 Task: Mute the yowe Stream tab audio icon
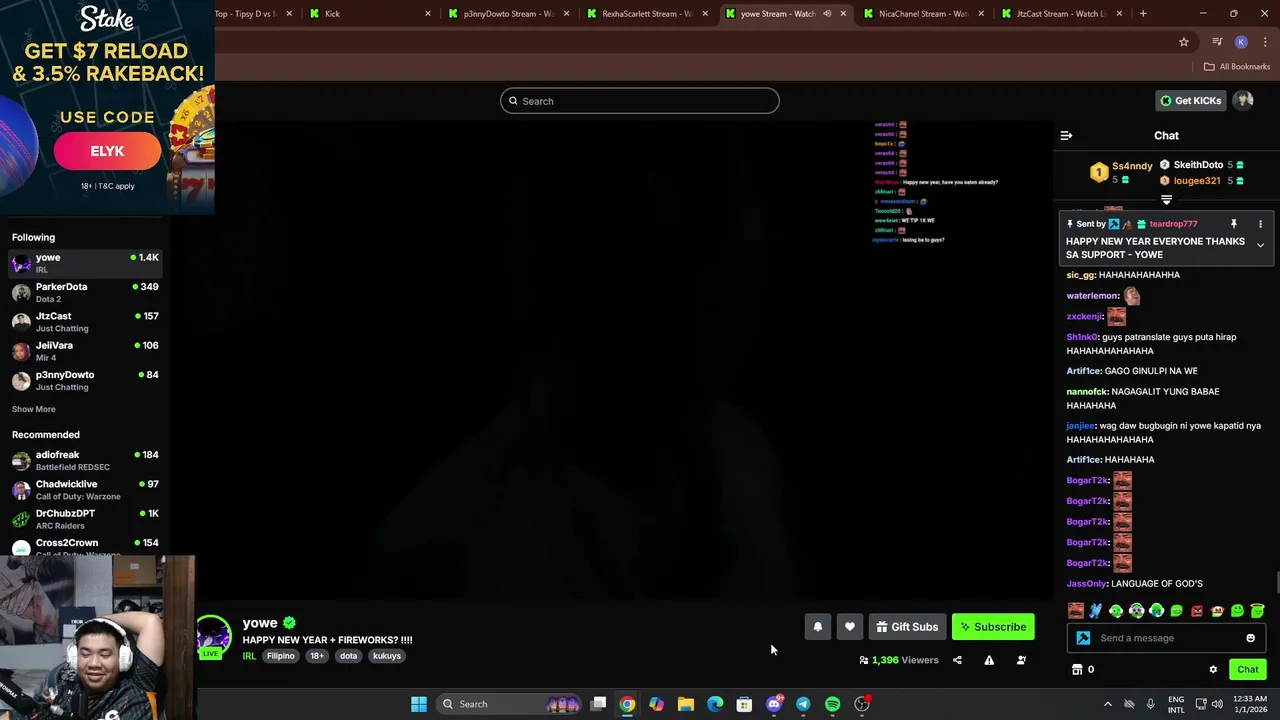[x=827, y=14]
